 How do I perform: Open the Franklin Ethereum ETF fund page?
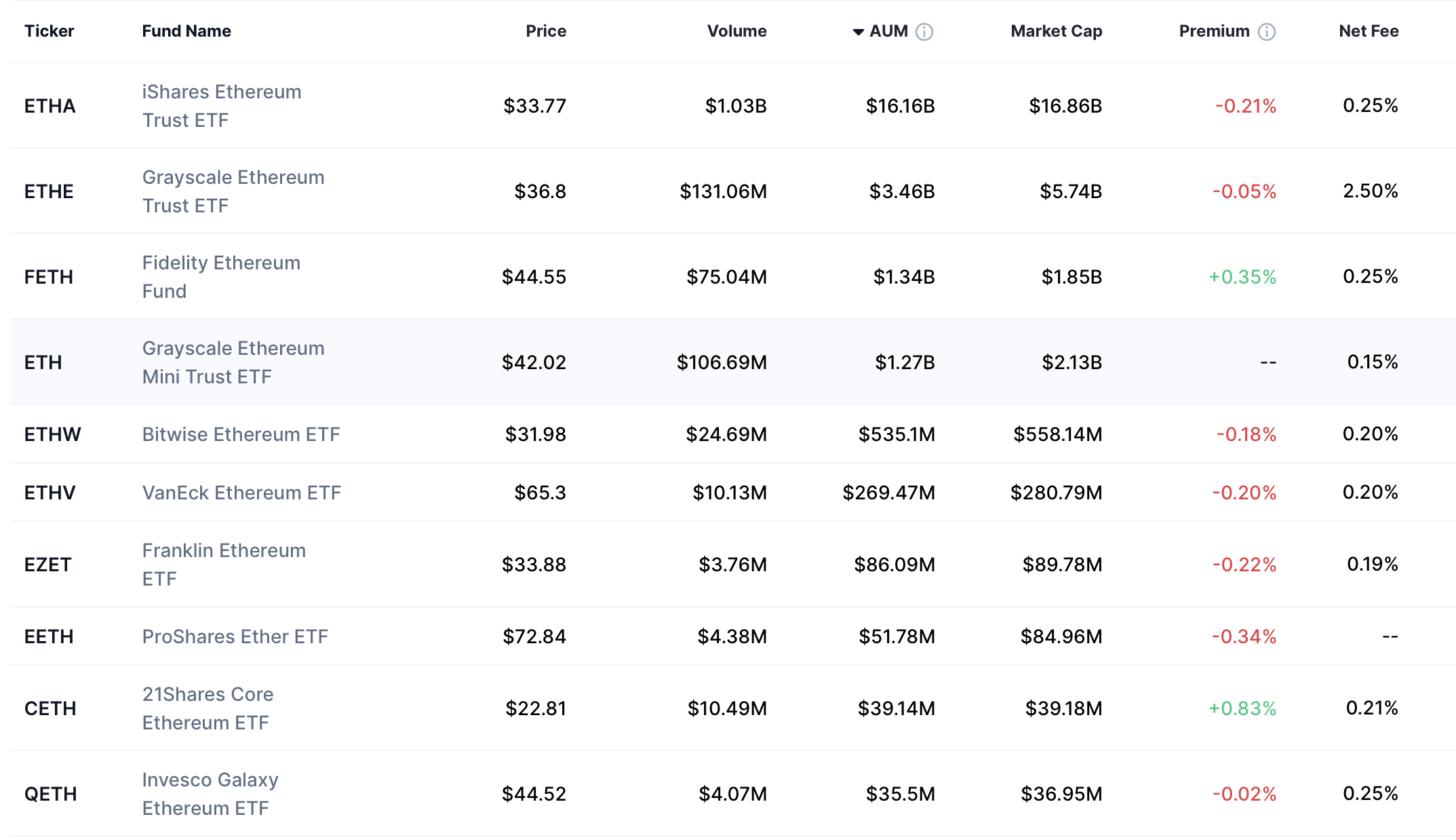224,564
